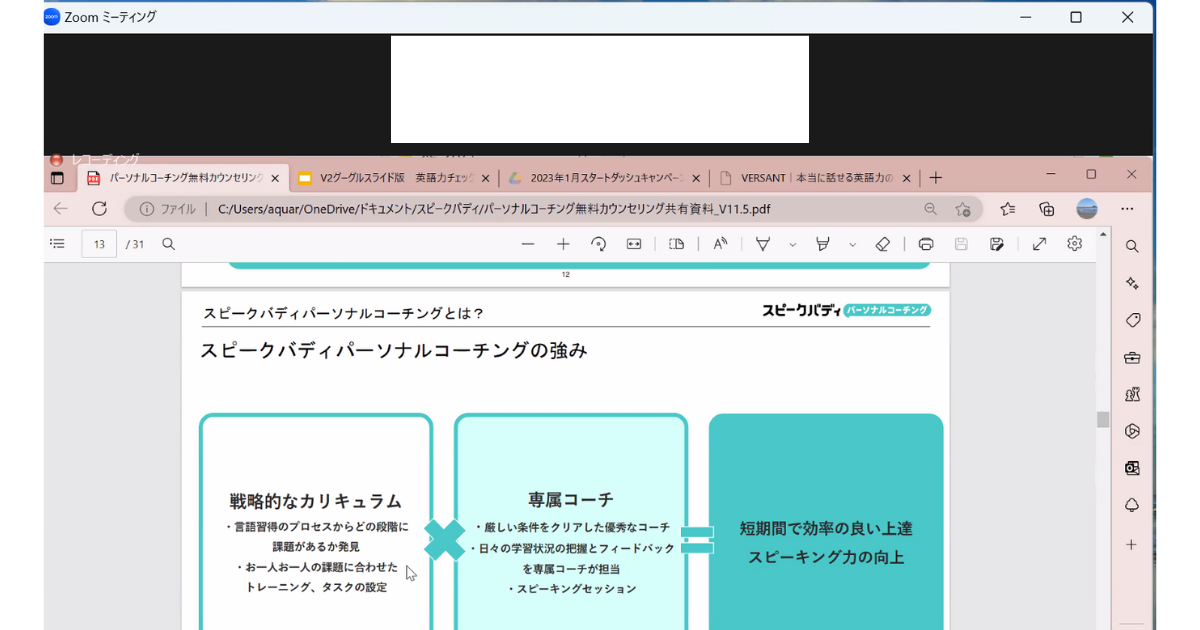Open the Favorites list icon
This screenshot has height=630, width=1200.
1008,209
